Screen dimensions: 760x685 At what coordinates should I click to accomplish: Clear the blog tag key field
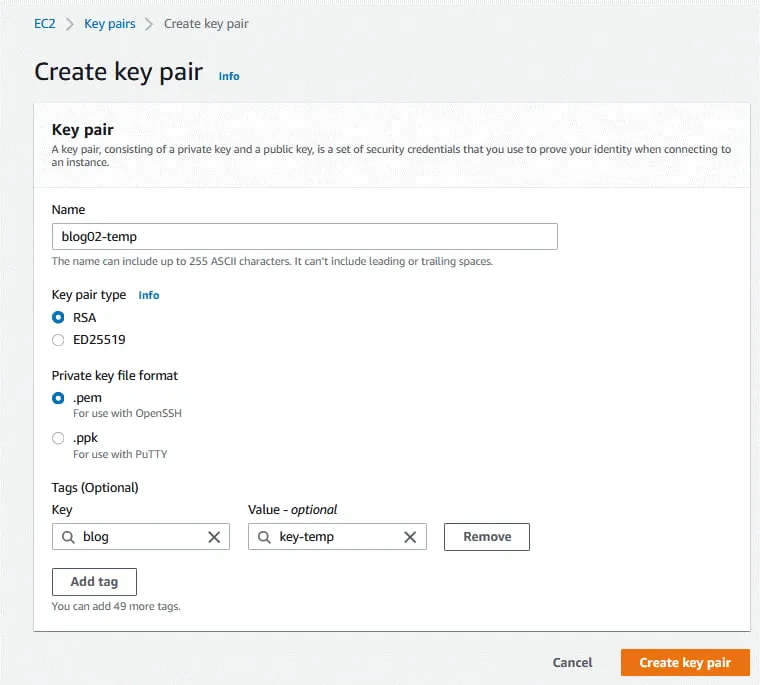tap(214, 537)
